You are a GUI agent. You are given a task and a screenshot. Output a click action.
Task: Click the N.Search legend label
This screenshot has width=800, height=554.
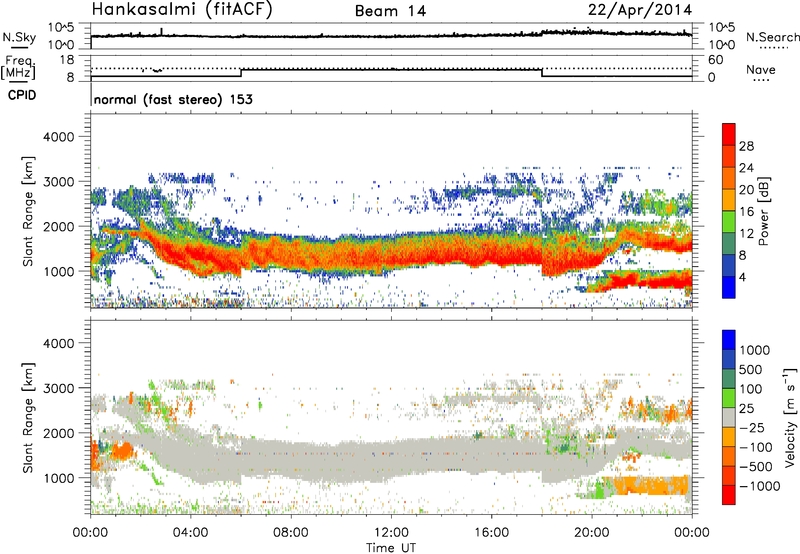(772, 37)
